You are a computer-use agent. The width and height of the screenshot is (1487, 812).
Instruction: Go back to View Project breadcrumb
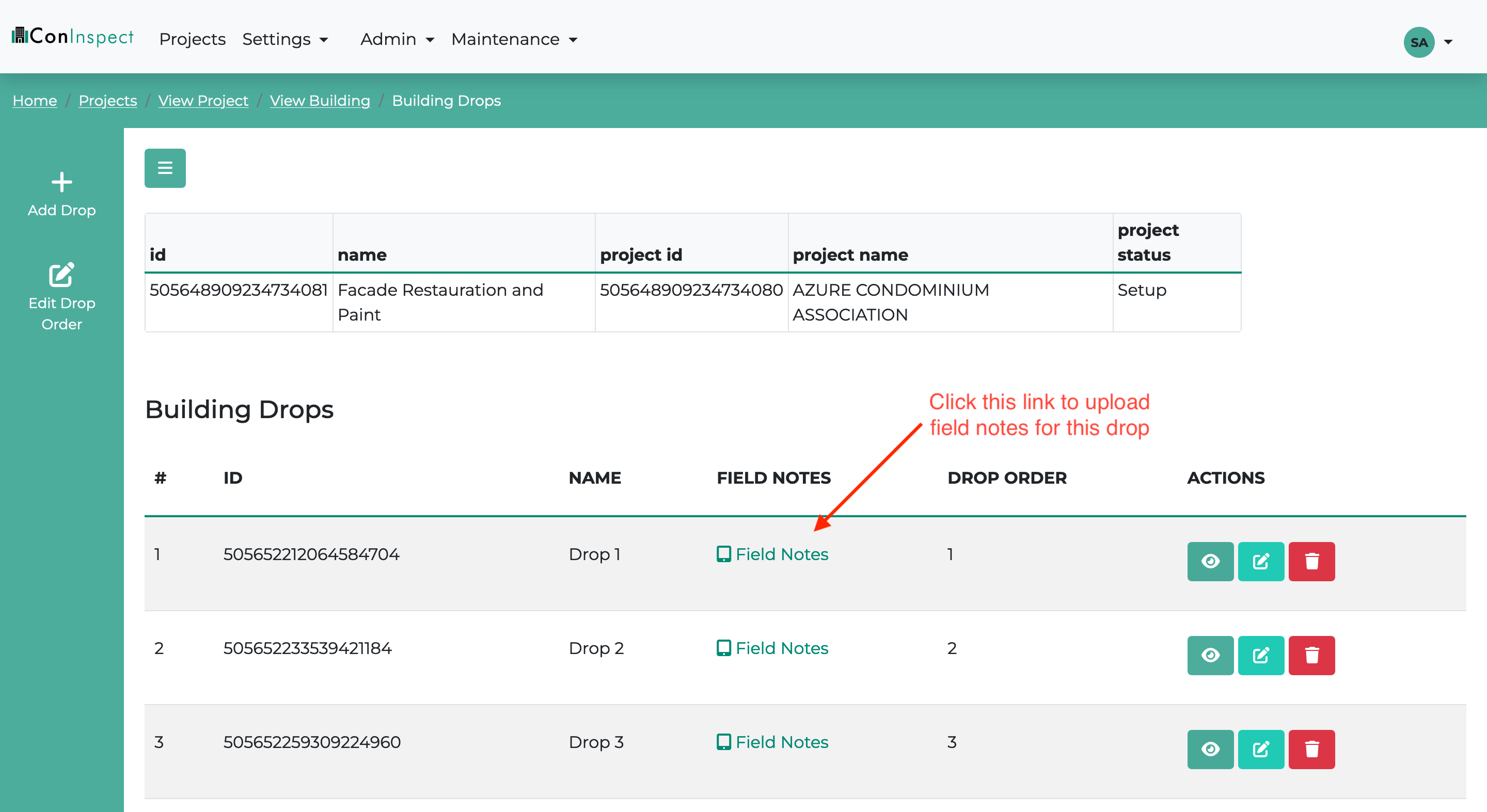[x=203, y=101]
